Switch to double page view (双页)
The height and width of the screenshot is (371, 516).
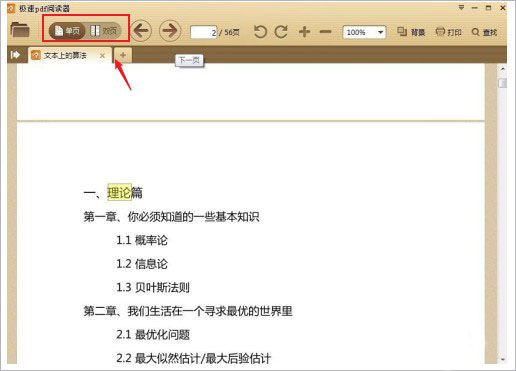(x=104, y=31)
